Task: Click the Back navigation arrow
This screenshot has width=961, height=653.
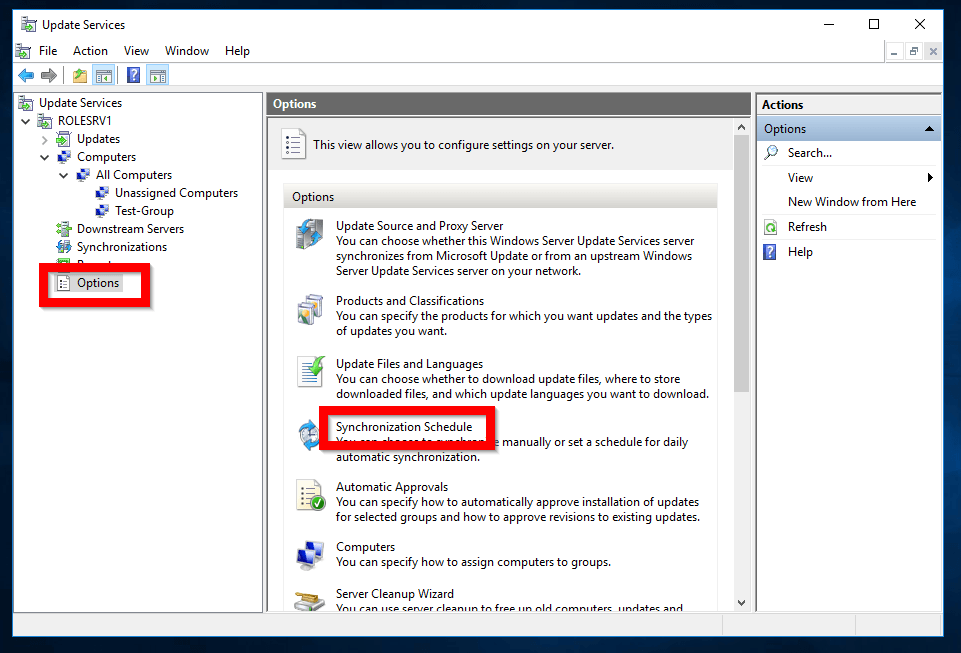Action: 25,74
